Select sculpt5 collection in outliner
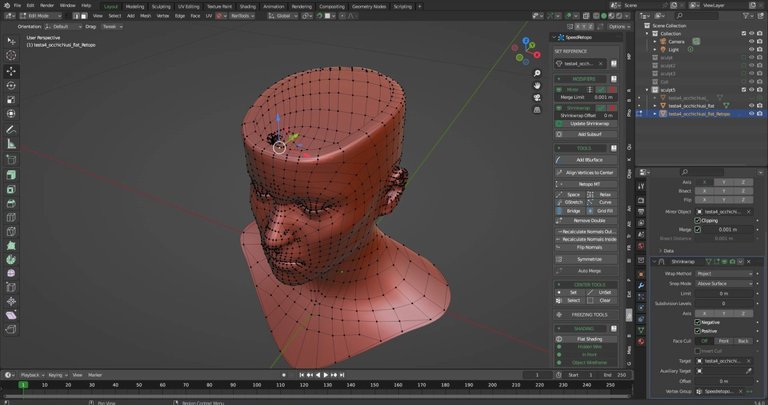 (668, 89)
